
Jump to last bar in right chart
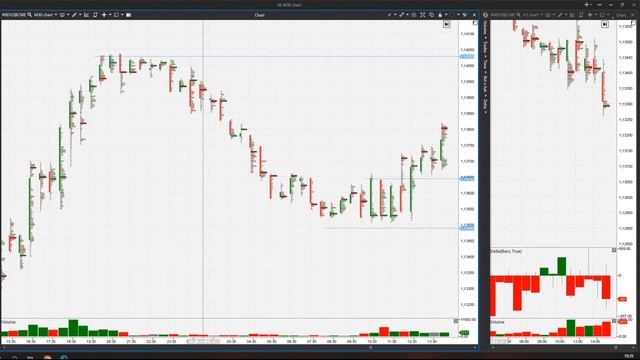pos(605,24)
